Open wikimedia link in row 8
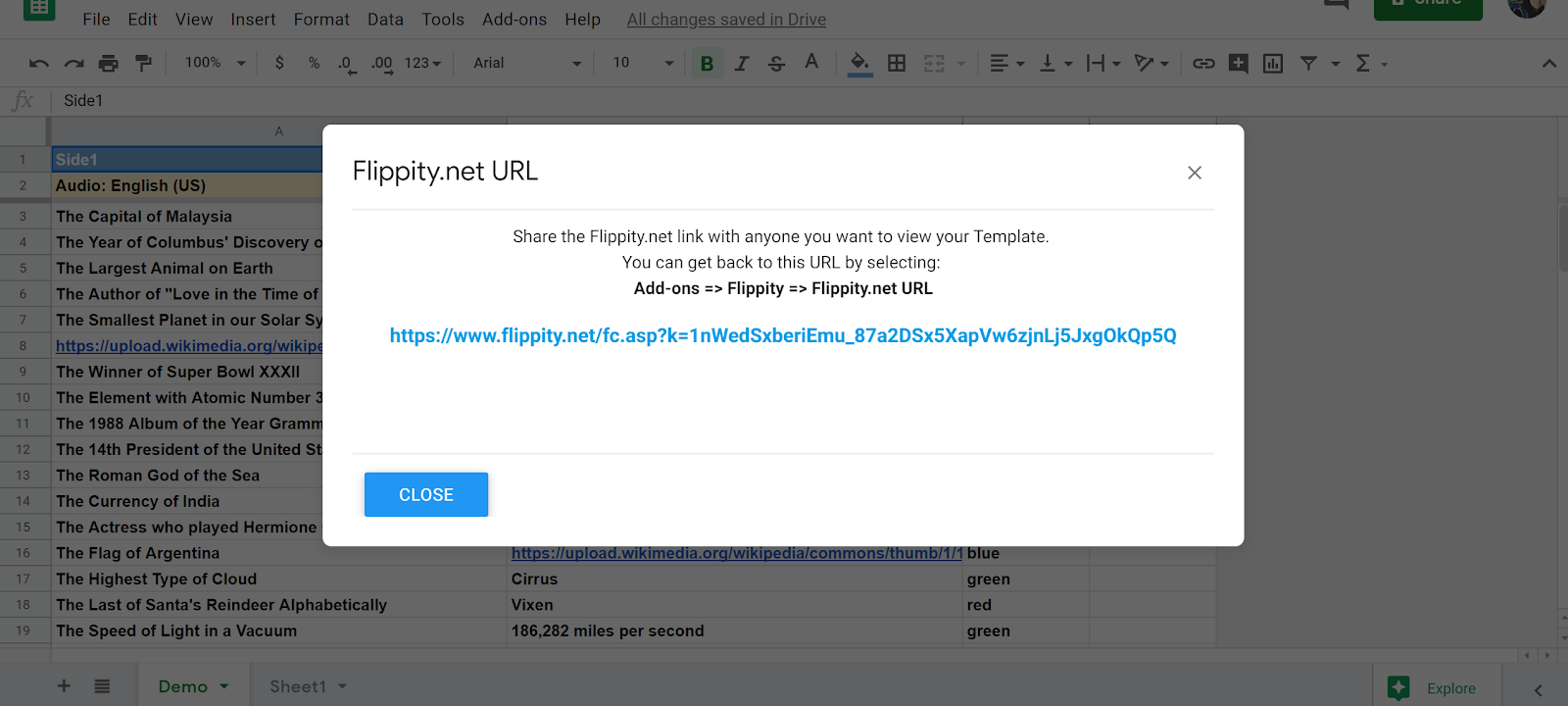 (x=189, y=345)
